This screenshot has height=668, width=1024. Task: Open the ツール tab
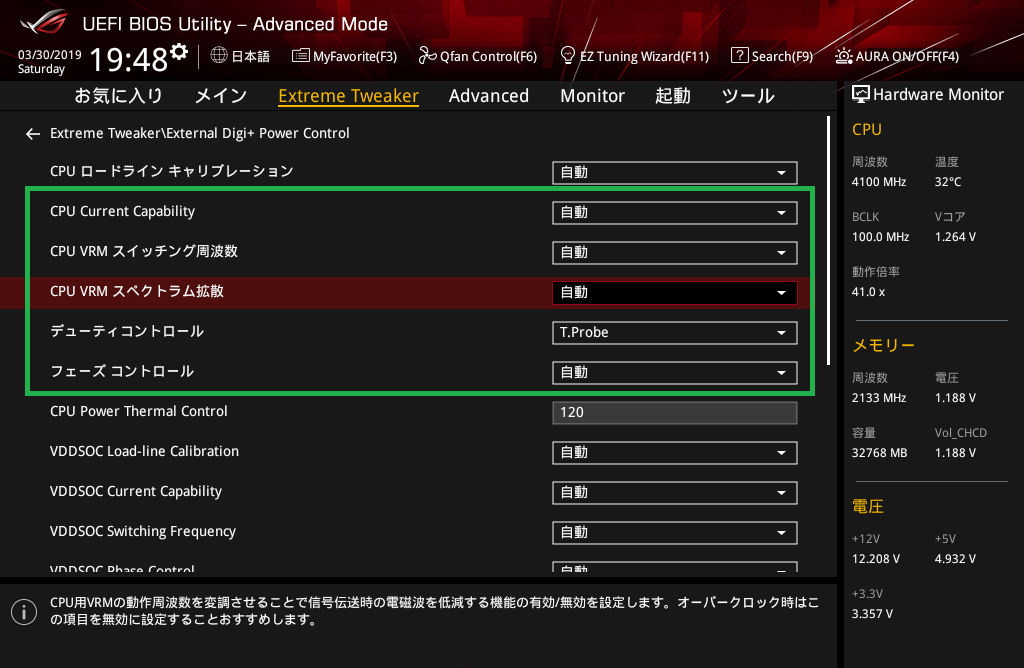748,96
